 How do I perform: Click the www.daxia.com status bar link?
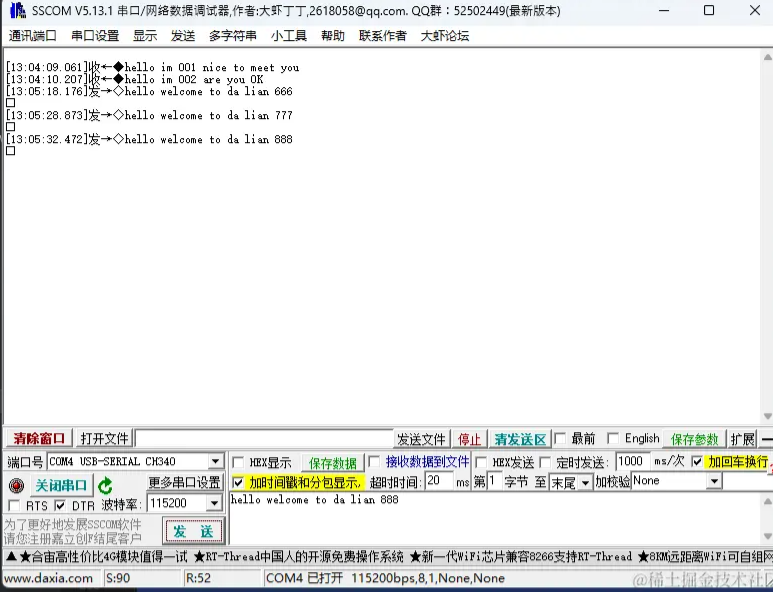[48, 578]
